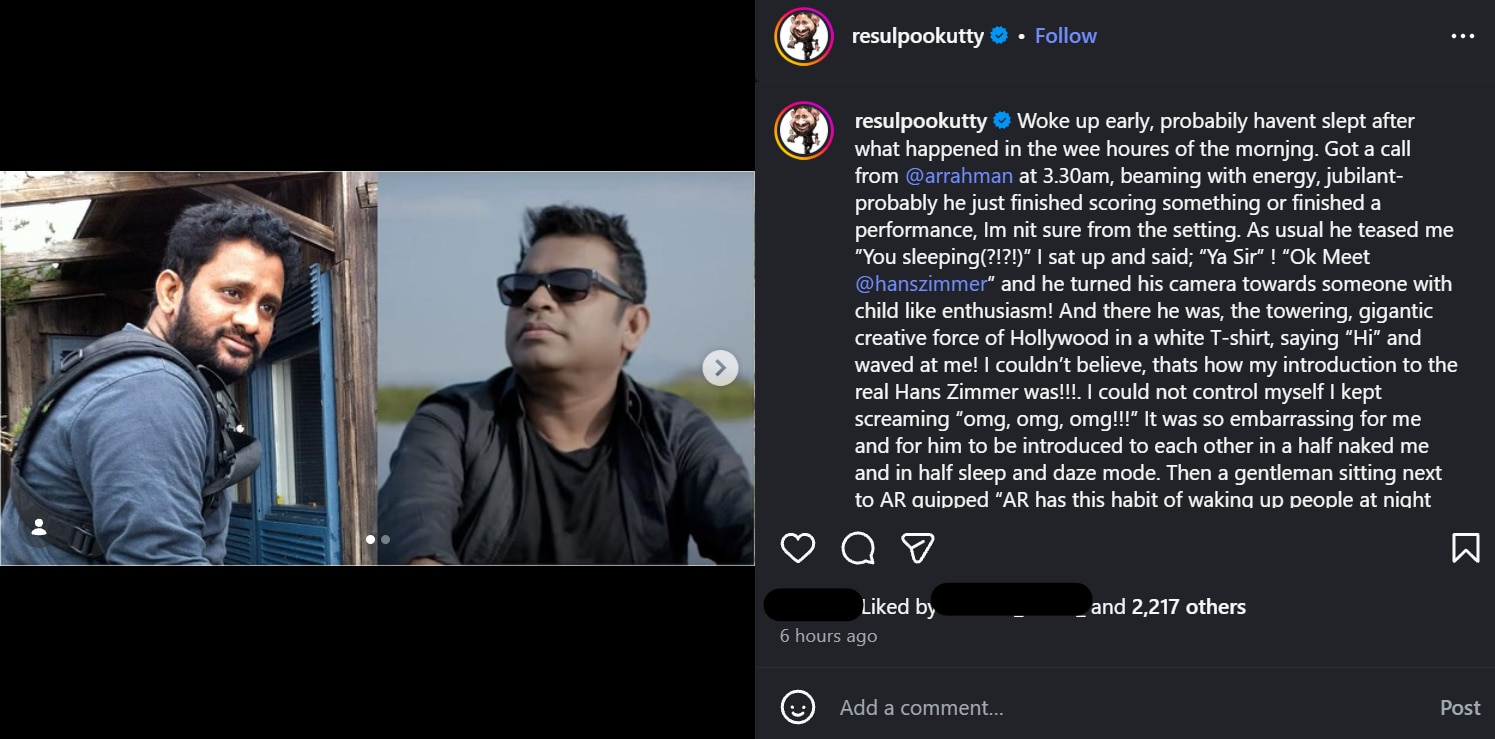Image resolution: width=1495 pixels, height=739 pixels.
Task: Open resulpookutty profile from header username
Action: (918, 36)
